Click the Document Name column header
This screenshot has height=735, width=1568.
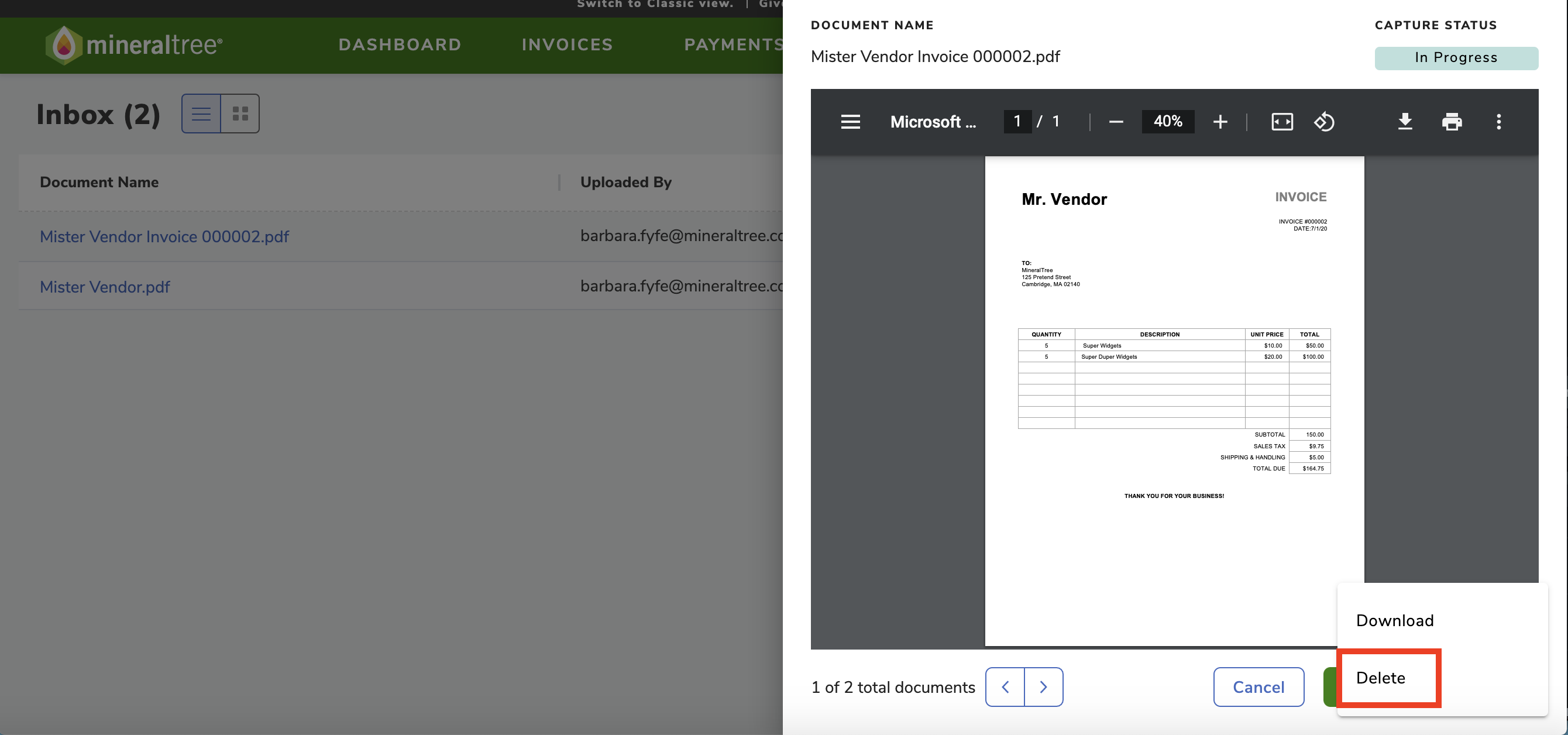(99, 182)
